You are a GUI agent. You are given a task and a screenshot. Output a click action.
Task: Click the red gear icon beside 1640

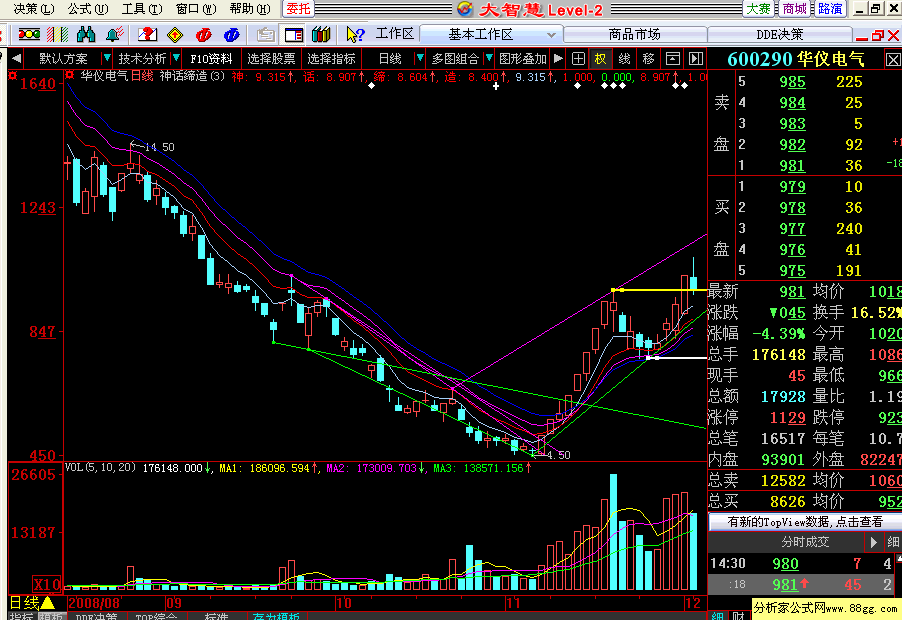point(13,75)
